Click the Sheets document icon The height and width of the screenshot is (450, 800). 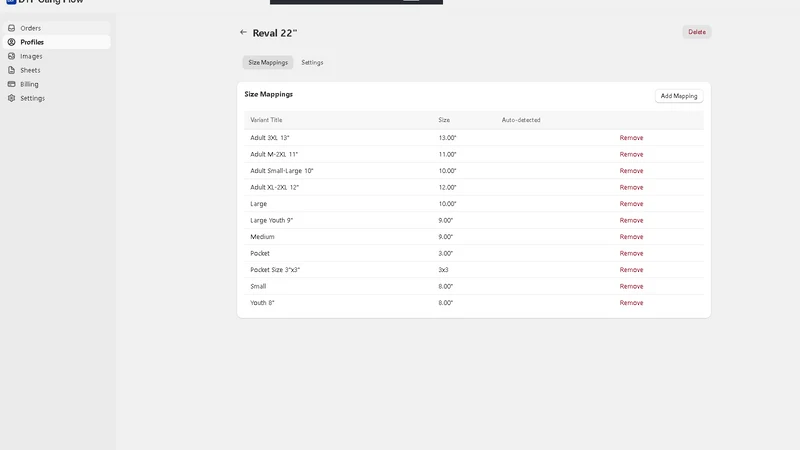point(11,70)
